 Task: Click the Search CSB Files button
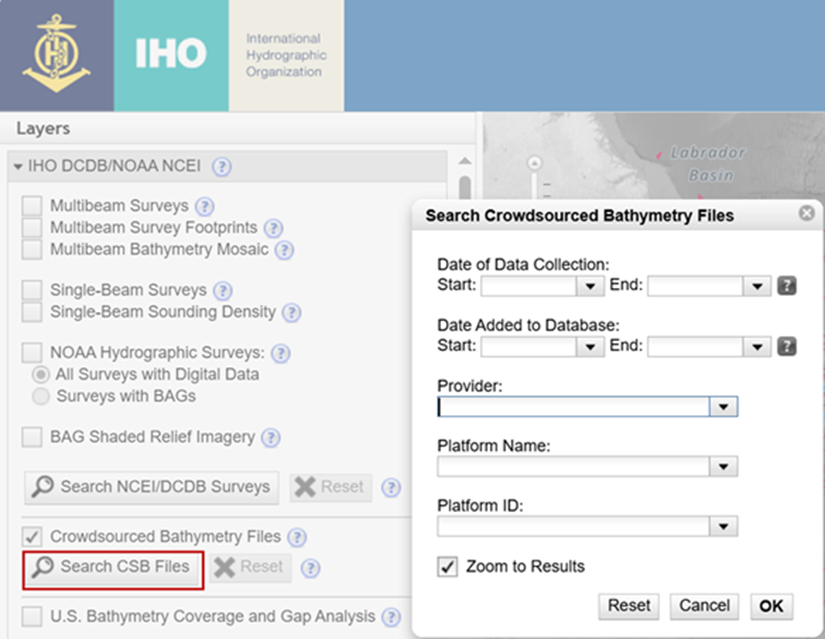coord(113,567)
